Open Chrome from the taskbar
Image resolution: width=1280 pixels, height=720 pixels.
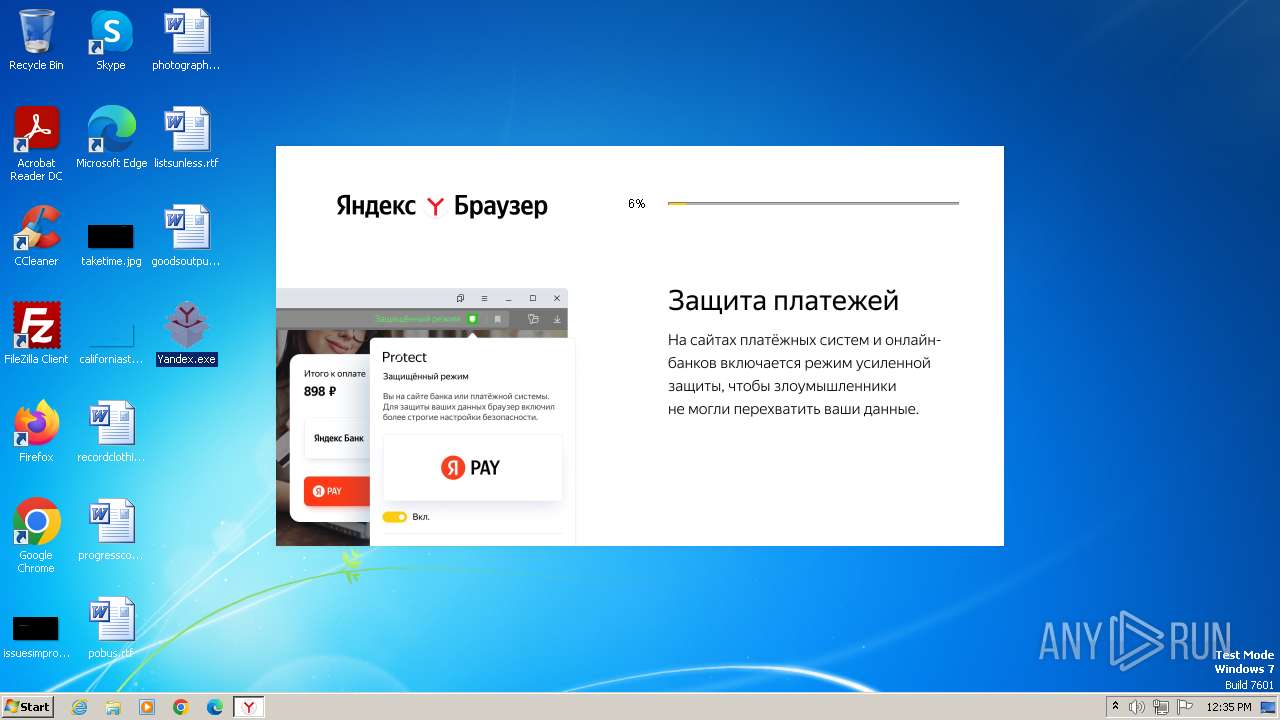pyautogui.click(x=181, y=707)
